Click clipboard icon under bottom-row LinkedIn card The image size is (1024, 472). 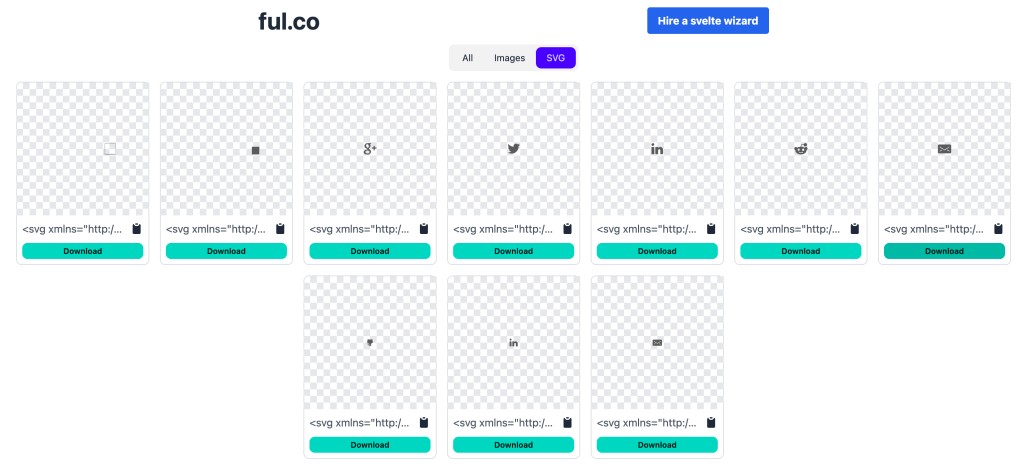click(567, 423)
